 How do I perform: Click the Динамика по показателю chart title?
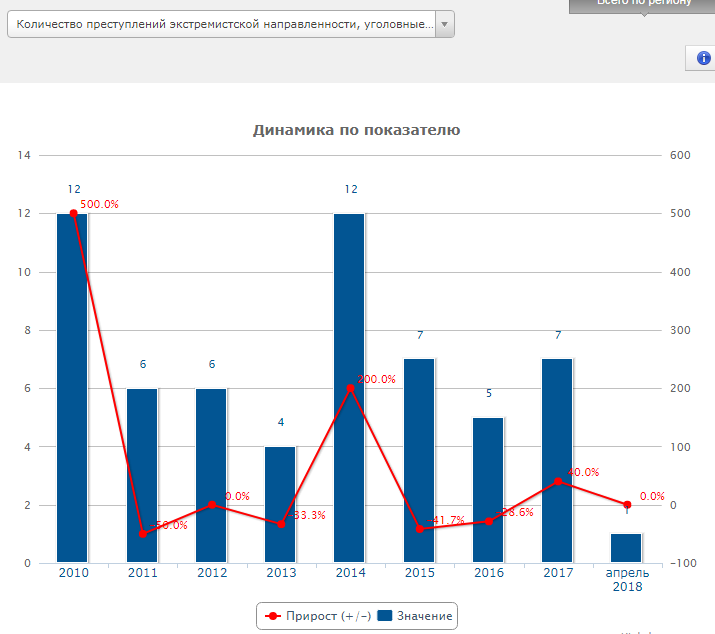tap(356, 130)
